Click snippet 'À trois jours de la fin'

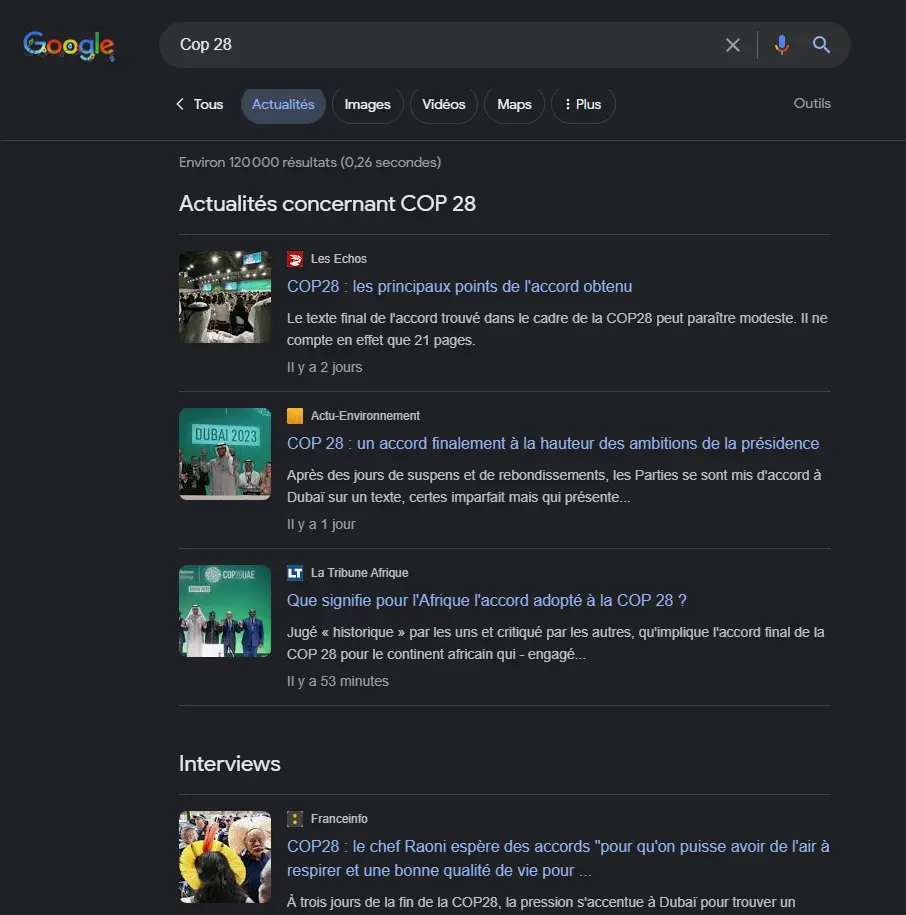click(x=541, y=902)
